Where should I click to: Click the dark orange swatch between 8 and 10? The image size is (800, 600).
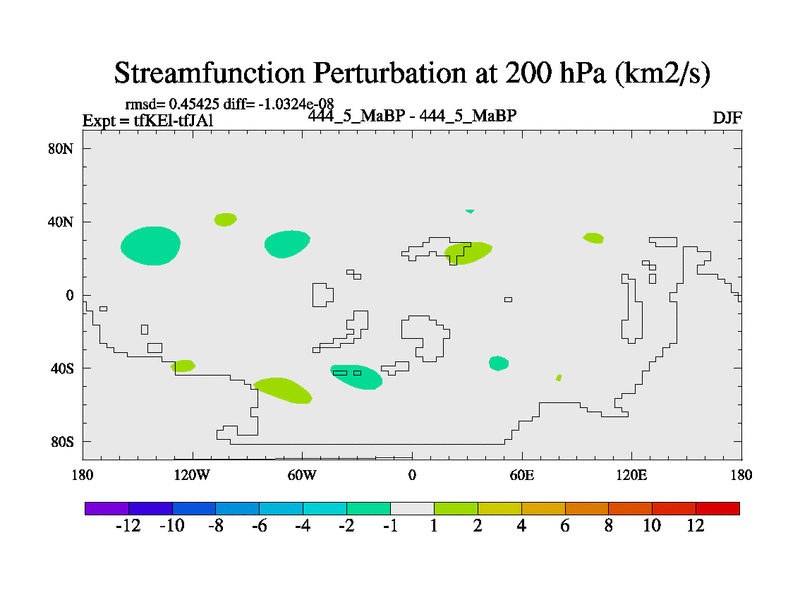pyautogui.click(x=630, y=508)
